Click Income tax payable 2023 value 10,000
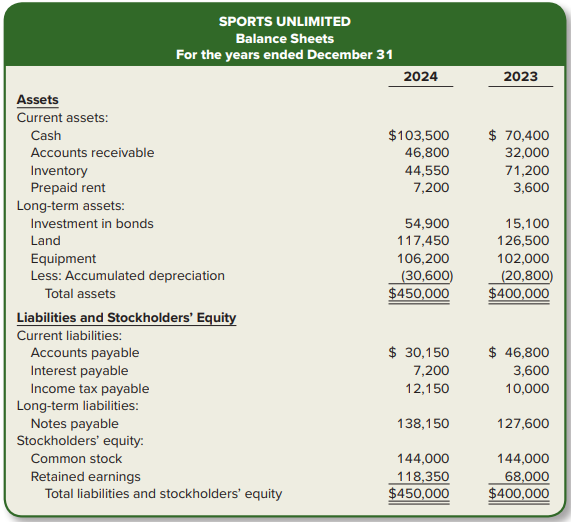This screenshot has width=571, height=522. [x=527, y=388]
